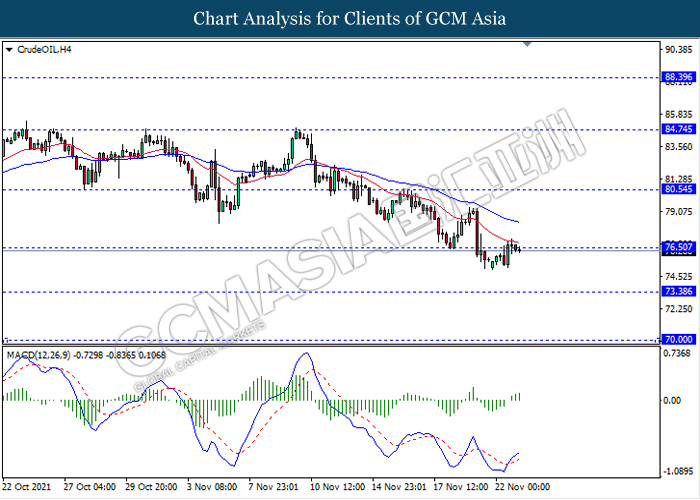Select the -1.0895 MACD scale value
Screen dimensions: 700x500
coord(678,468)
